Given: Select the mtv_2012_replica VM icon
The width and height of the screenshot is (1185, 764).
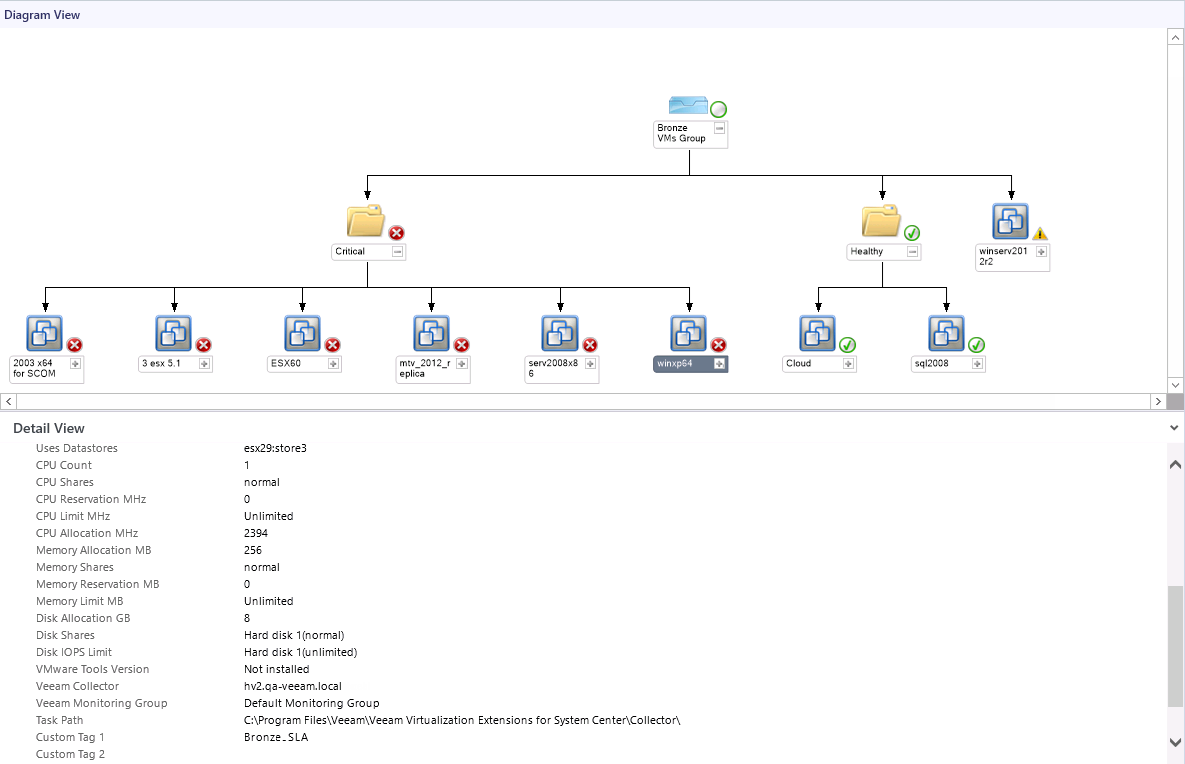Looking at the screenshot, I should pyautogui.click(x=432, y=333).
